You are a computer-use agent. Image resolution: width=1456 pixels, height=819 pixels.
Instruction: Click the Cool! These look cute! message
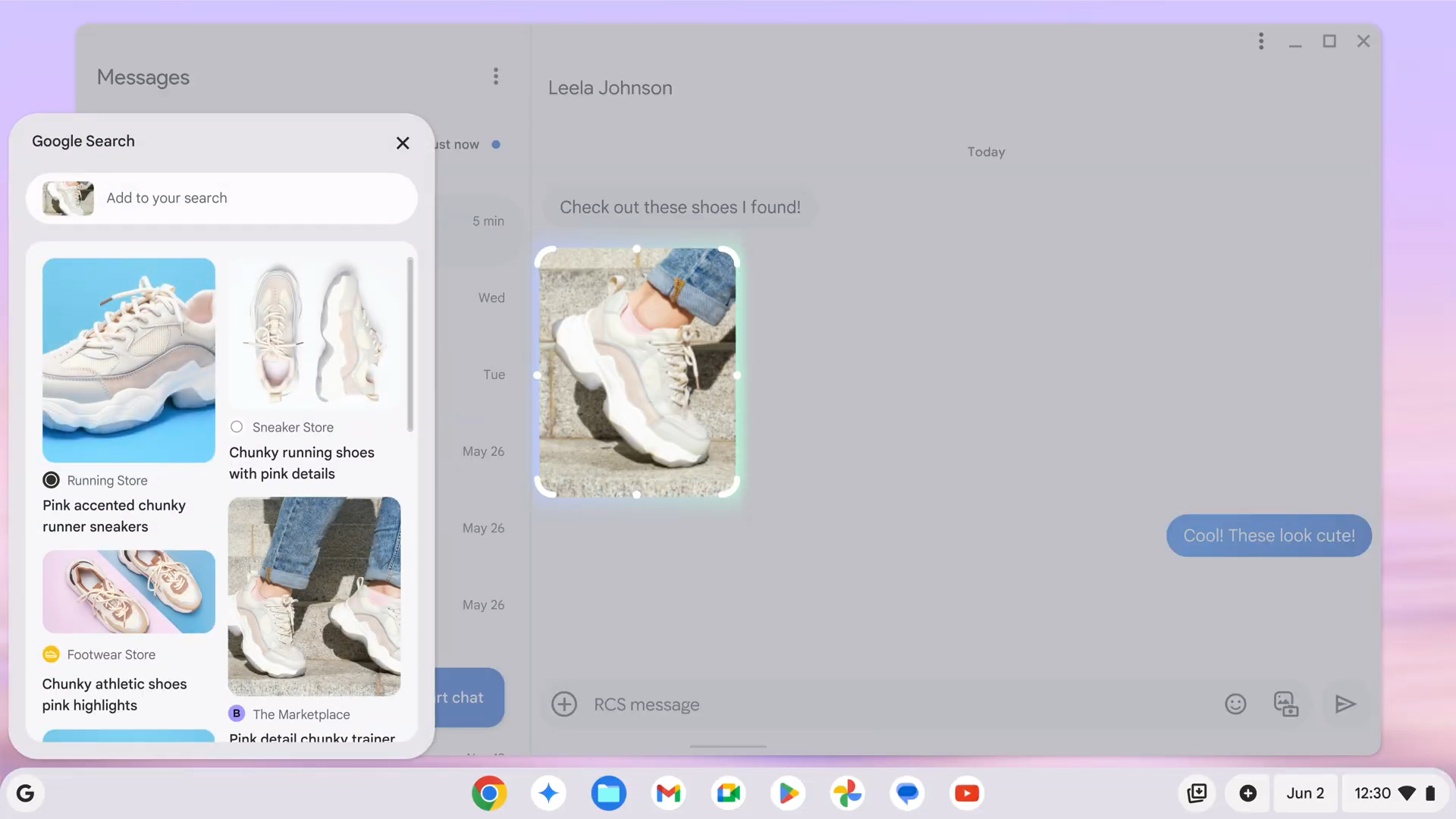1269,535
